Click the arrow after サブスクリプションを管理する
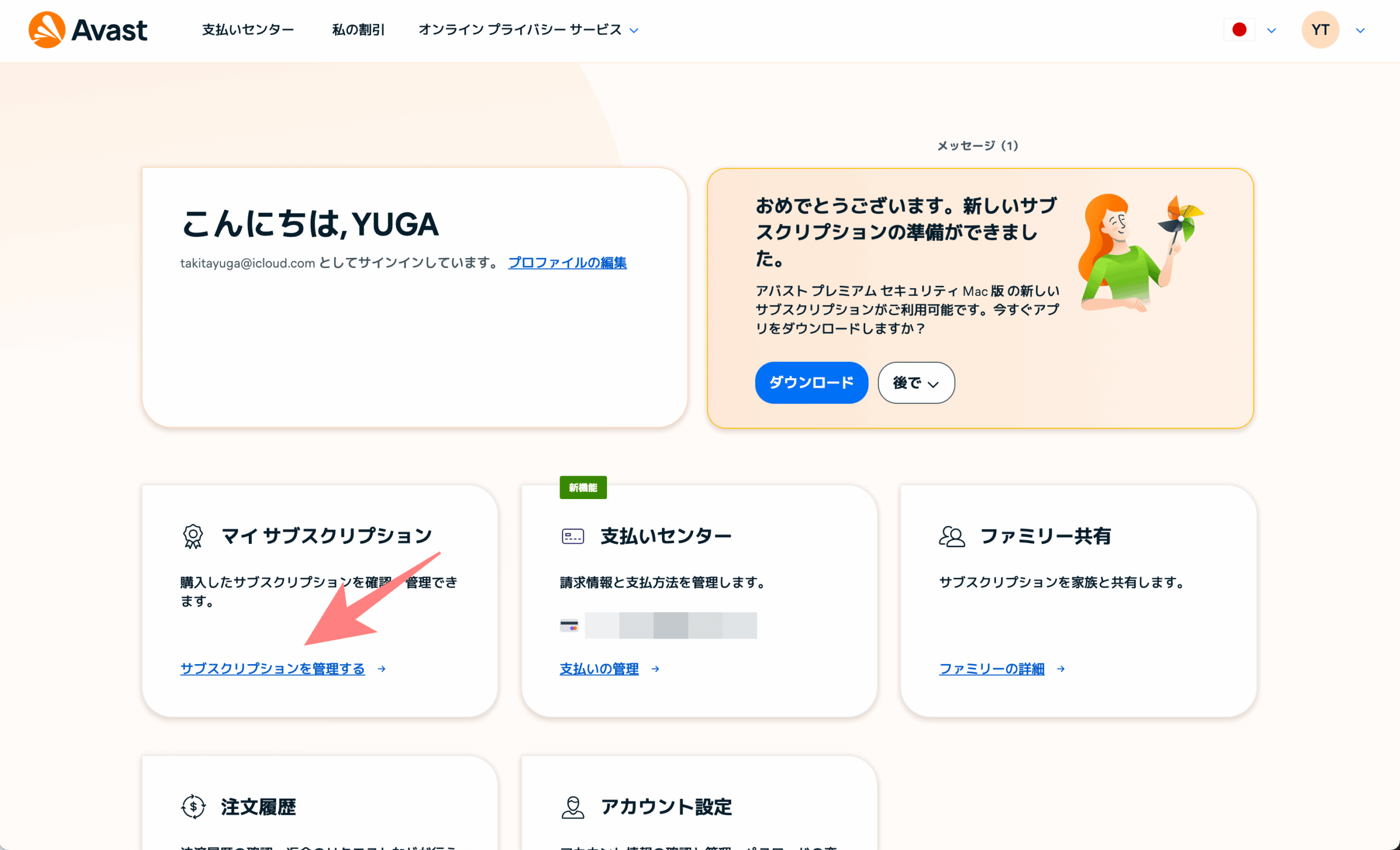 coord(382,669)
